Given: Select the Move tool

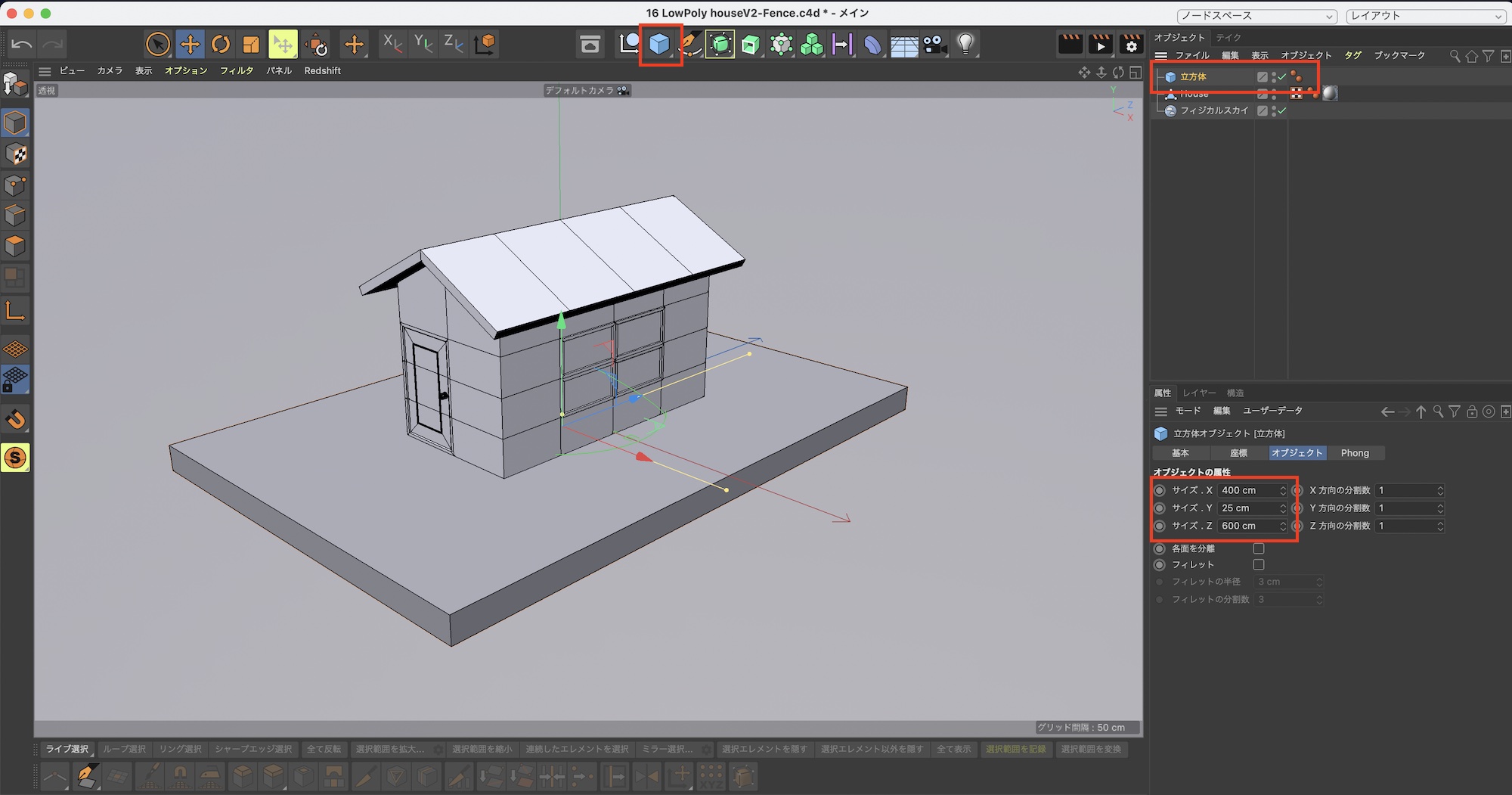Looking at the screenshot, I should pos(190,45).
